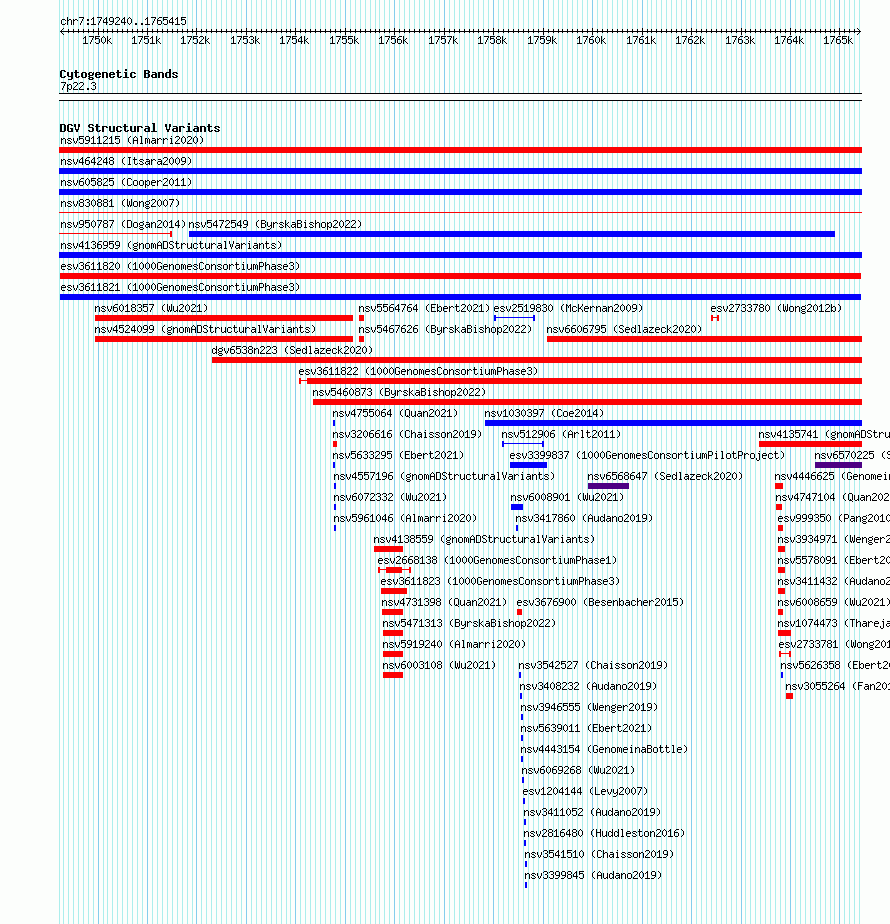Image resolution: width=890 pixels, height=924 pixels.
Task: Click the chr7:1749240..1765415 region label
Action: pyautogui.click(x=123, y=21)
